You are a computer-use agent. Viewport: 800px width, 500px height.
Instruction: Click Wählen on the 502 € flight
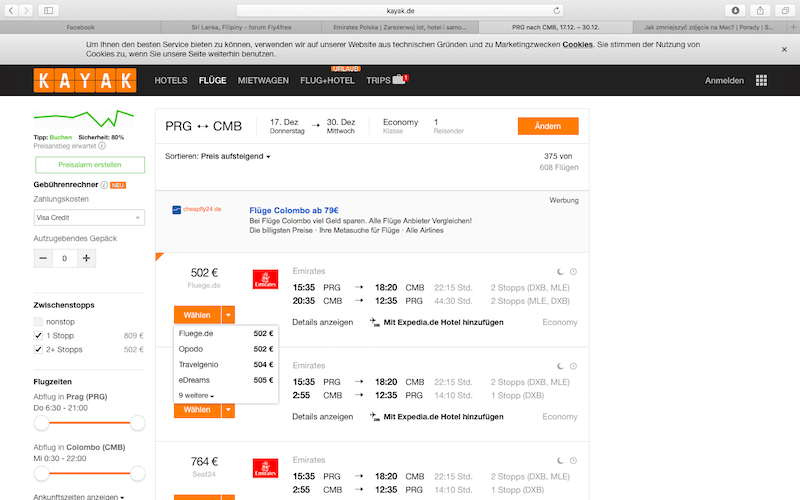point(197,315)
